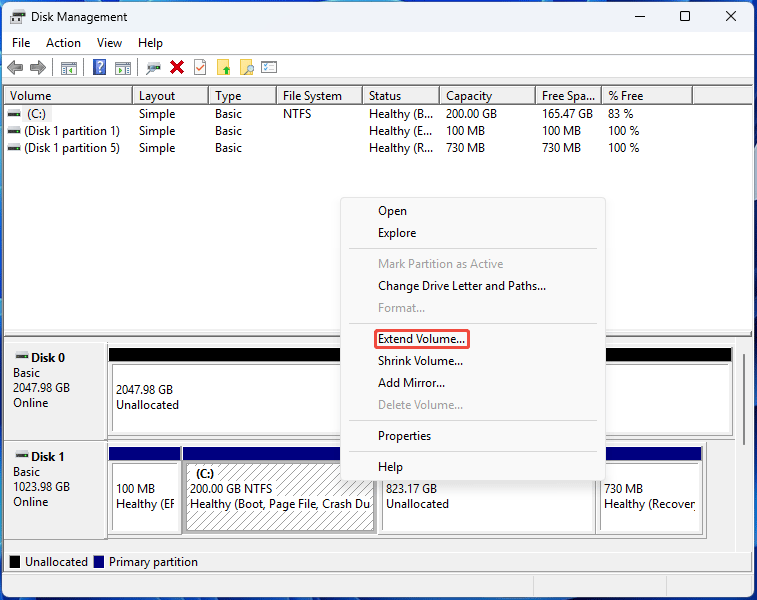Click the checklist settings toolbar icon
Image resolution: width=757 pixels, height=600 pixels.
[269, 67]
